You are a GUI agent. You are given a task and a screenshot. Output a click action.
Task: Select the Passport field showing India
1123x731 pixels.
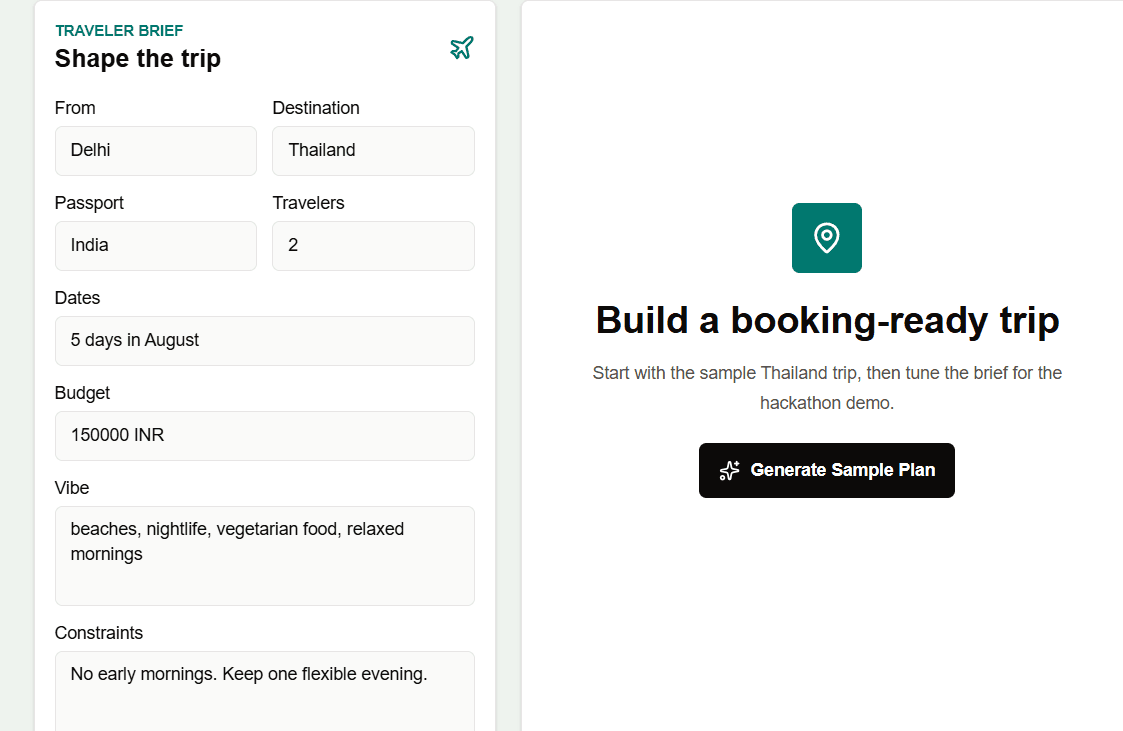pyautogui.click(x=155, y=246)
